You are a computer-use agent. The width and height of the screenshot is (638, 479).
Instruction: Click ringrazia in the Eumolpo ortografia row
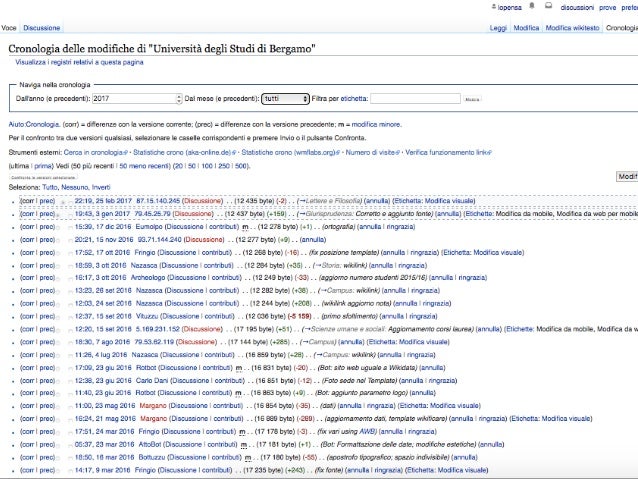point(400,227)
